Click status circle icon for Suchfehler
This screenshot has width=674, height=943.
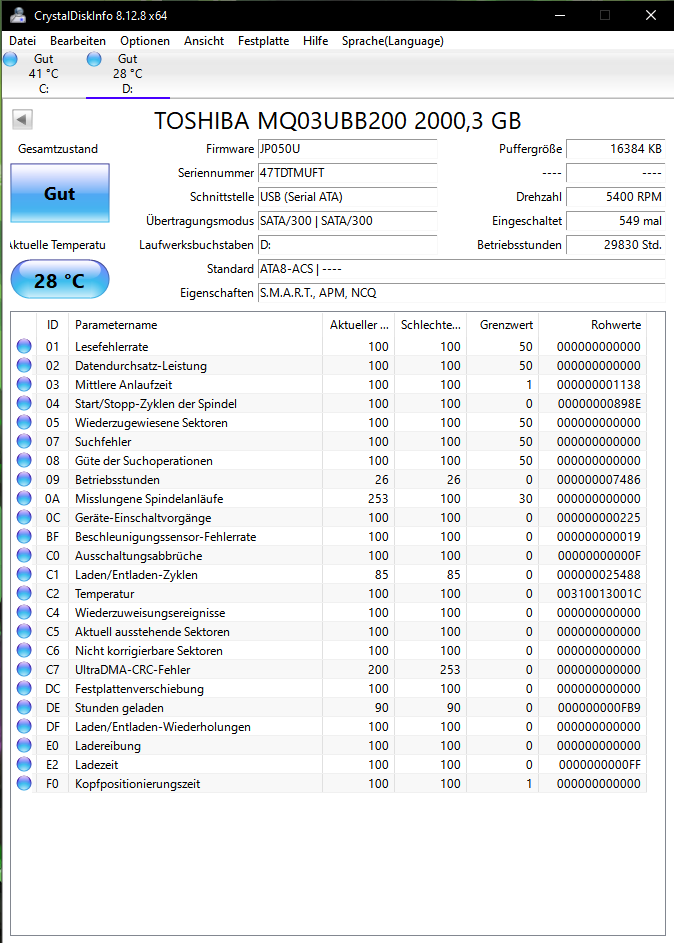coord(24,441)
